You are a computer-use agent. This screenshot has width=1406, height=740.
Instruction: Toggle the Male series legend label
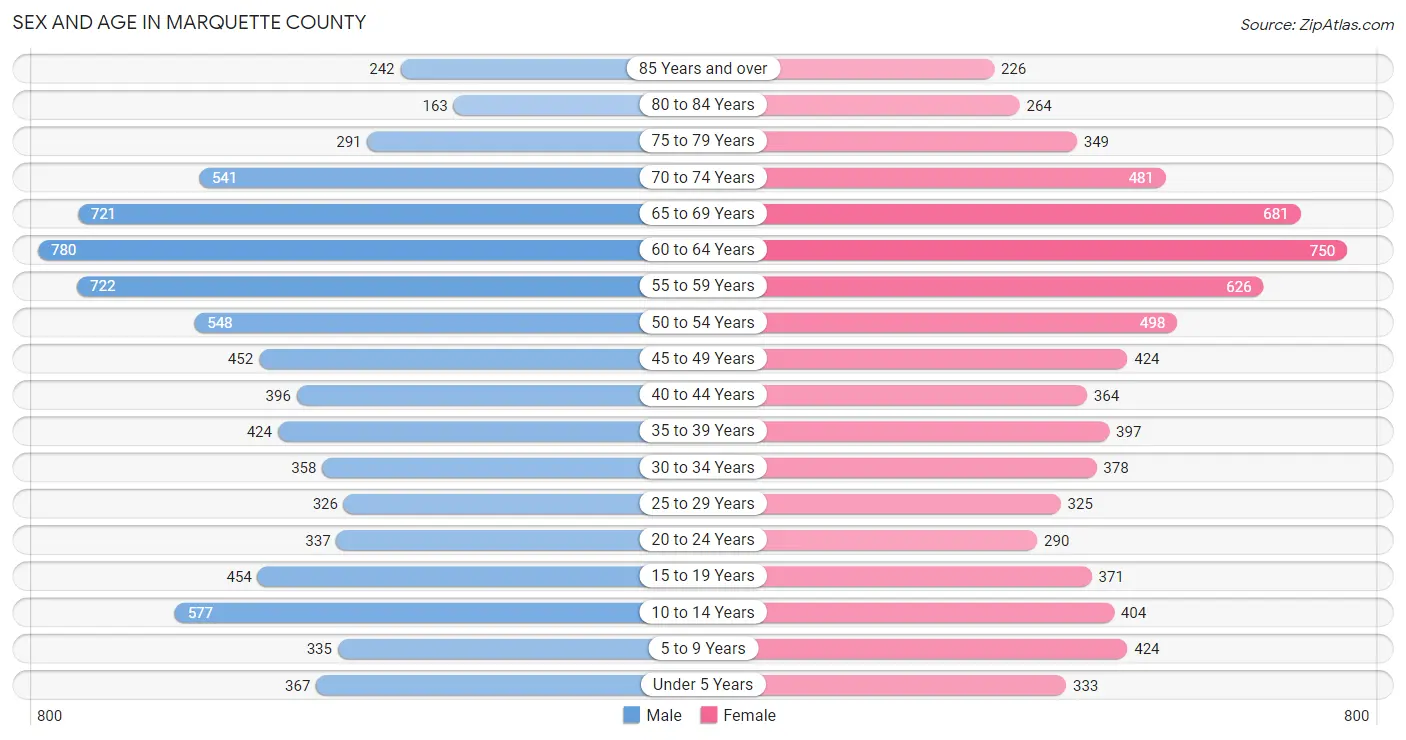(664, 715)
